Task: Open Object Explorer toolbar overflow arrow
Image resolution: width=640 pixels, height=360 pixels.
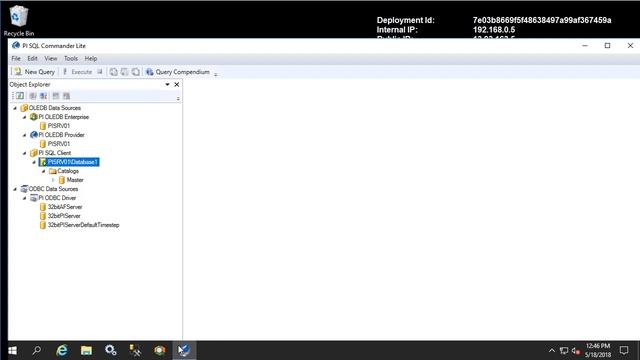Action: [178, 98]
